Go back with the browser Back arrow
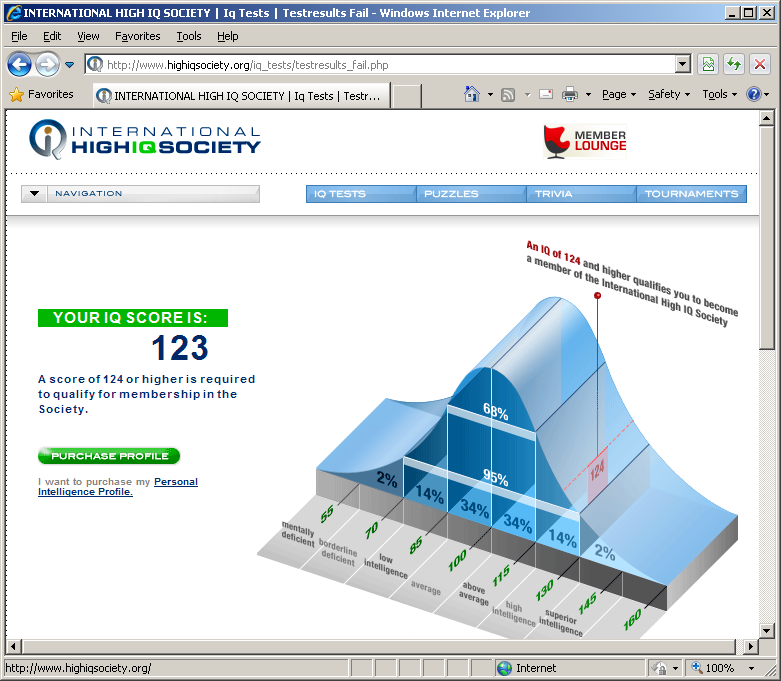Screen dimensions: 781x681 coord(19,65)
